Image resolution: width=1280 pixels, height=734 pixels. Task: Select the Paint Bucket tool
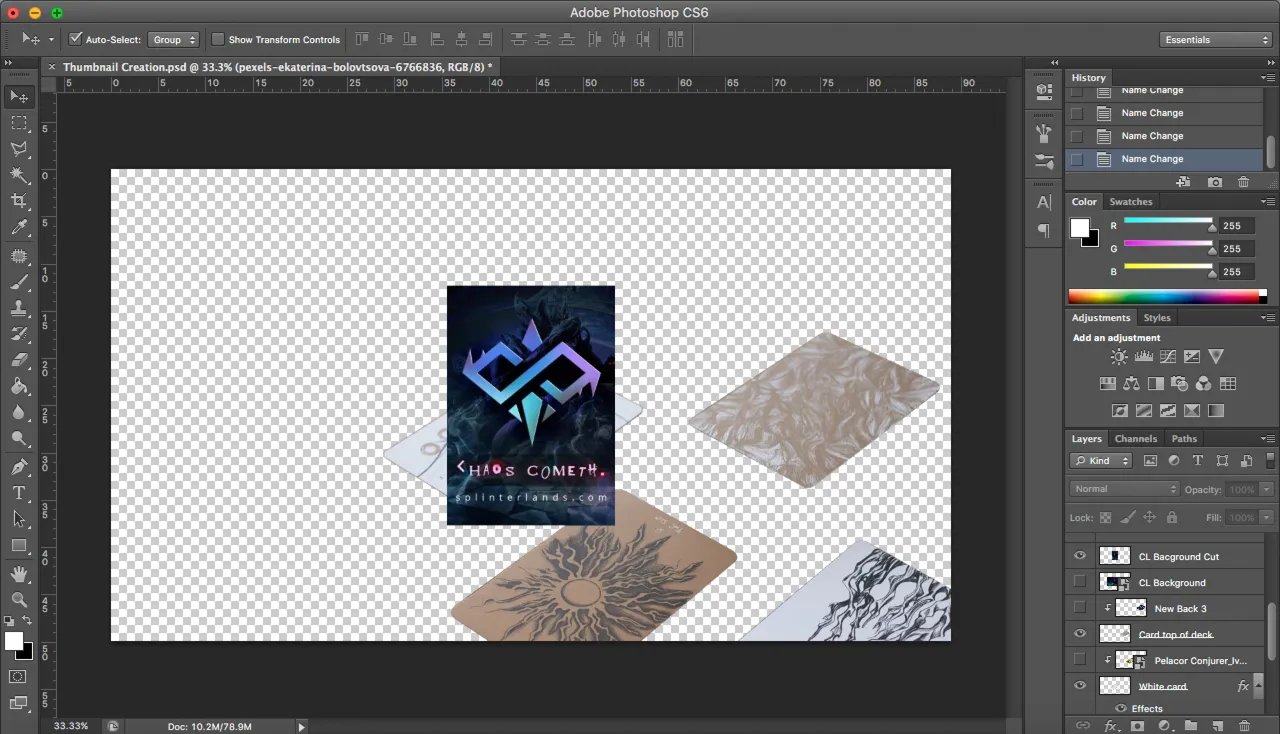[x=19, y=386]
